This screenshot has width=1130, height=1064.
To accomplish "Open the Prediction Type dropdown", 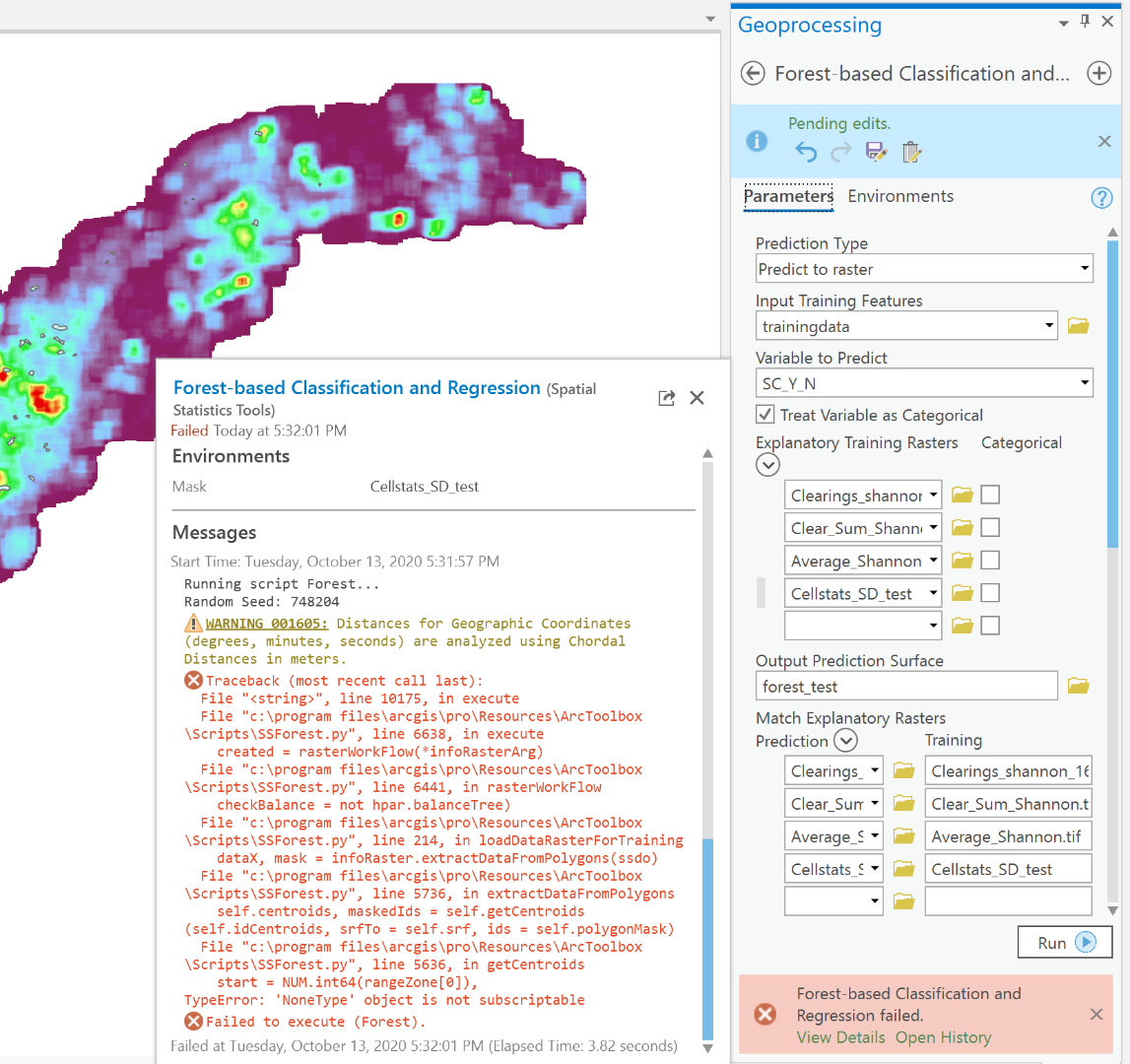I will (1084, 269).
